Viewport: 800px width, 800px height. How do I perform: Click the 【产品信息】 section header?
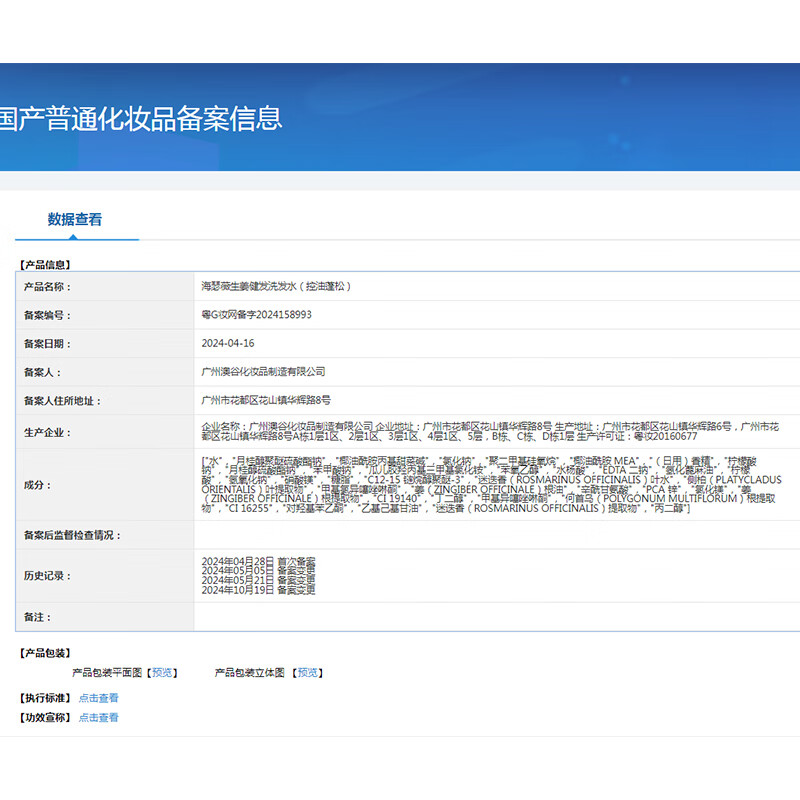(45, 263)
